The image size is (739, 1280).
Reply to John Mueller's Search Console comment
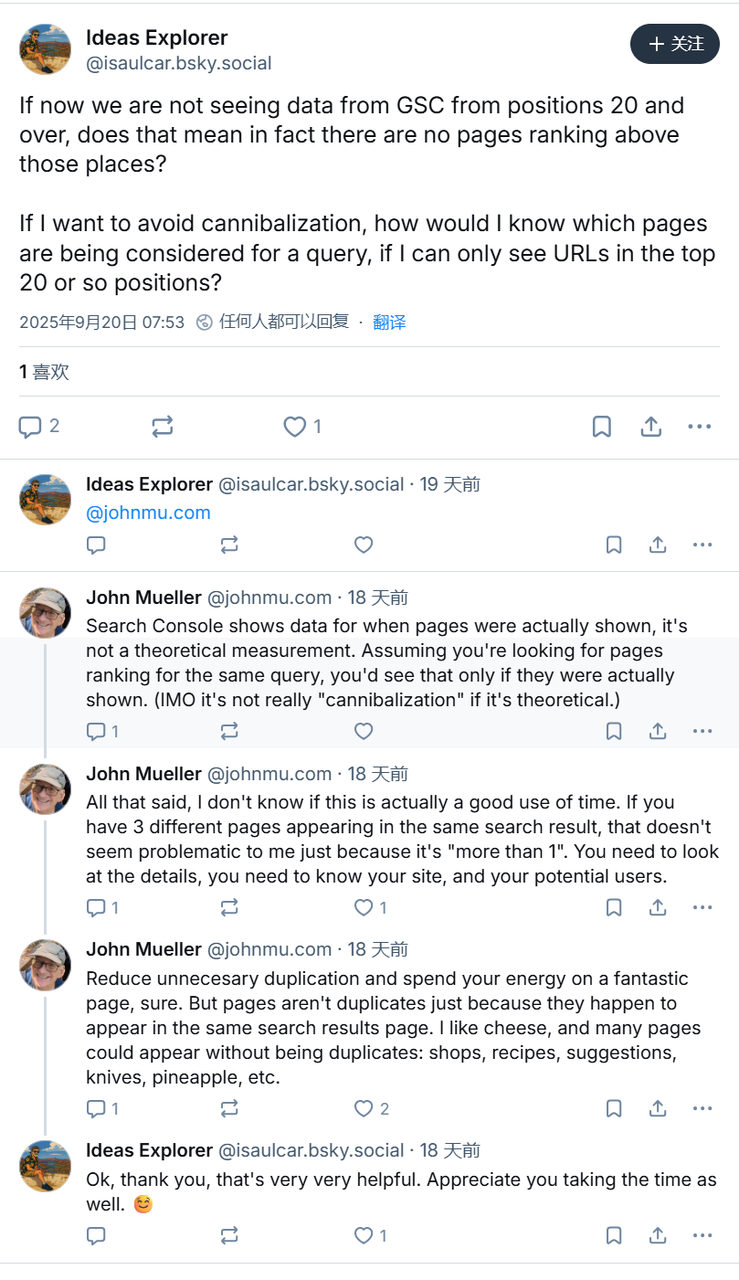pos(97,732)
